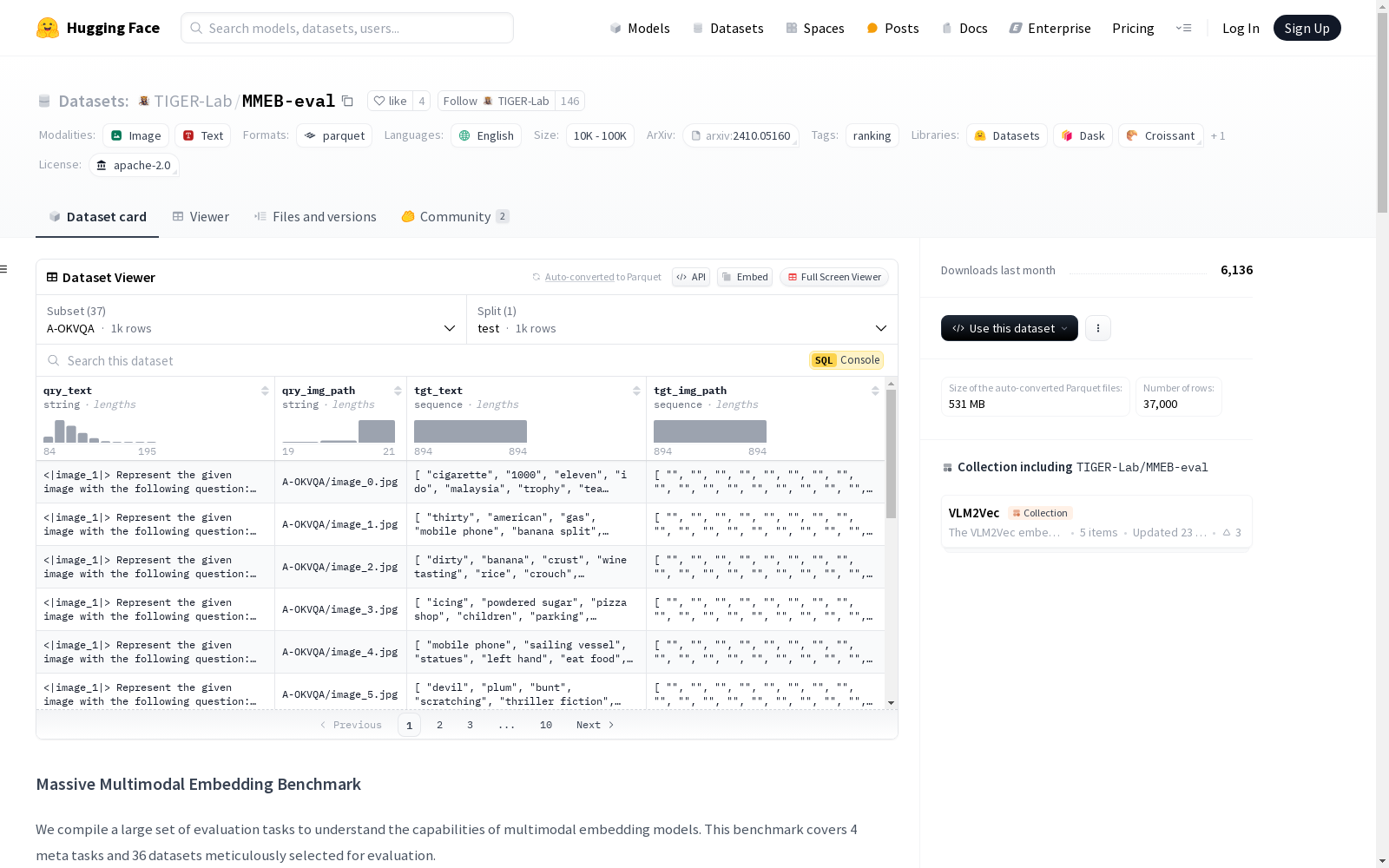Select Croissant library tag

[x=1161, y=135]
